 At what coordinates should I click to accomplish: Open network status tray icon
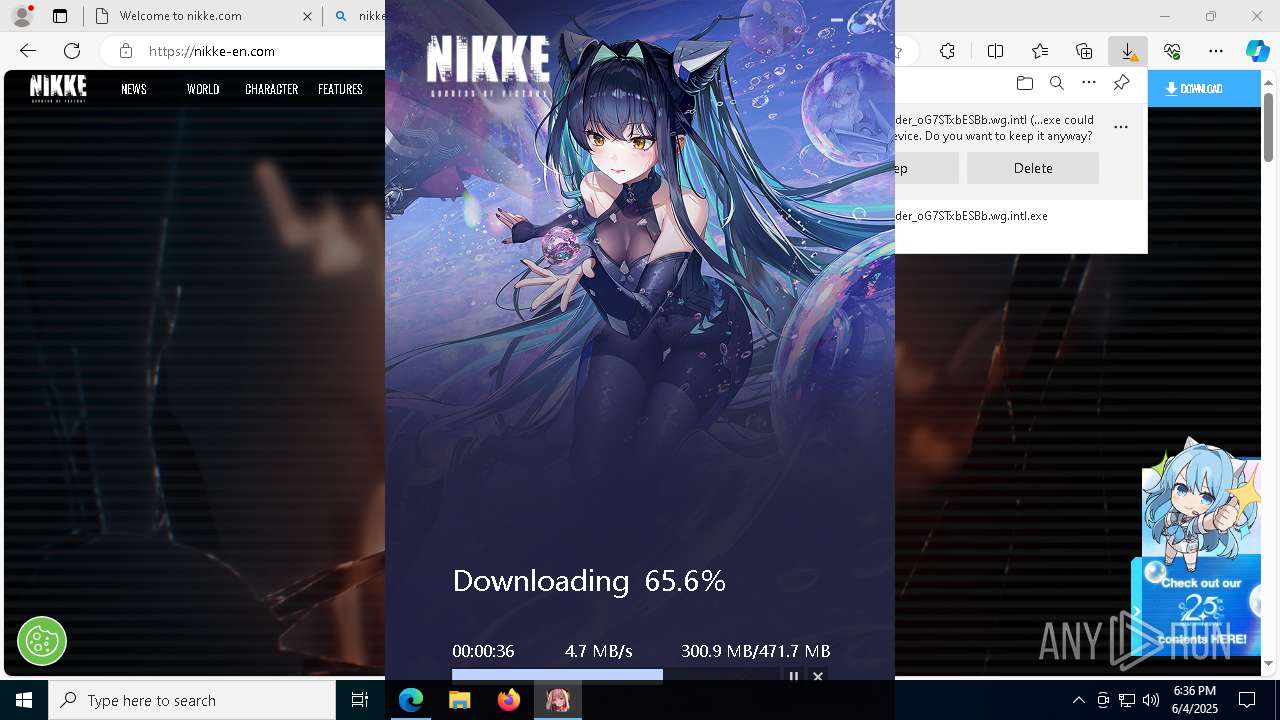(1127, 700)
